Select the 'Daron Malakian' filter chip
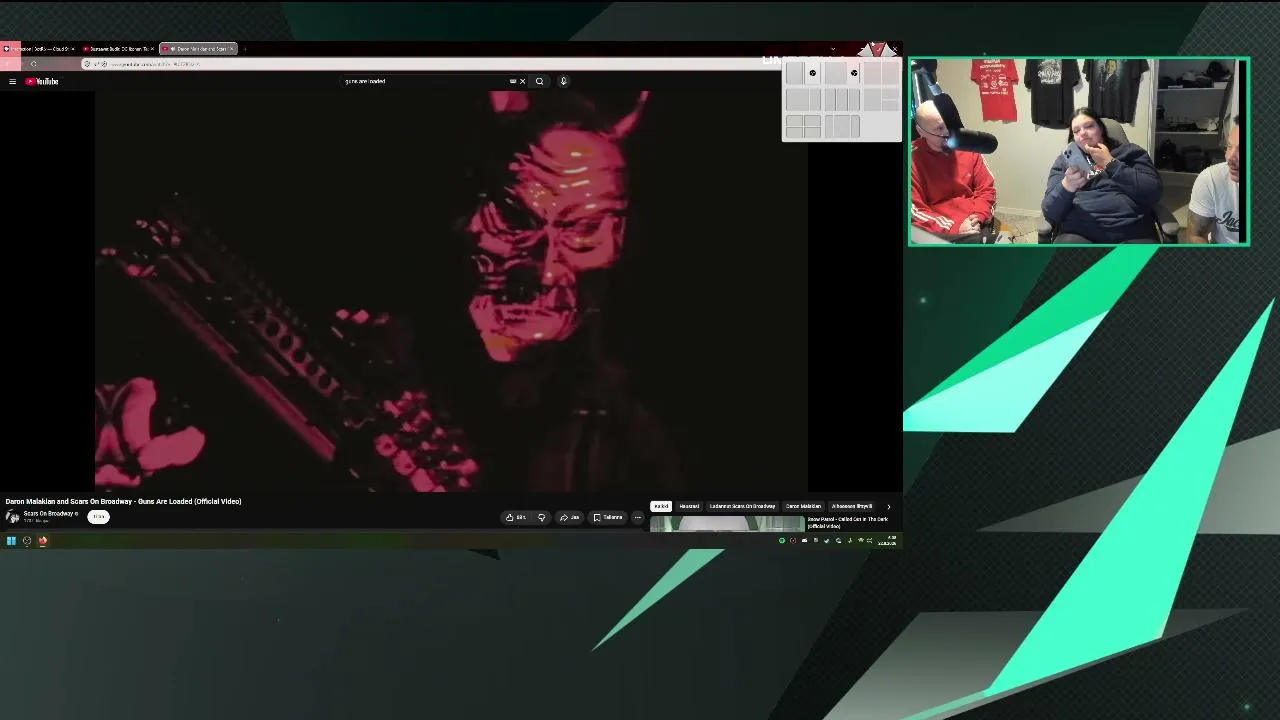Image resolution: width=1280 pixels, height=720 pixels. (x=803, y=506)
